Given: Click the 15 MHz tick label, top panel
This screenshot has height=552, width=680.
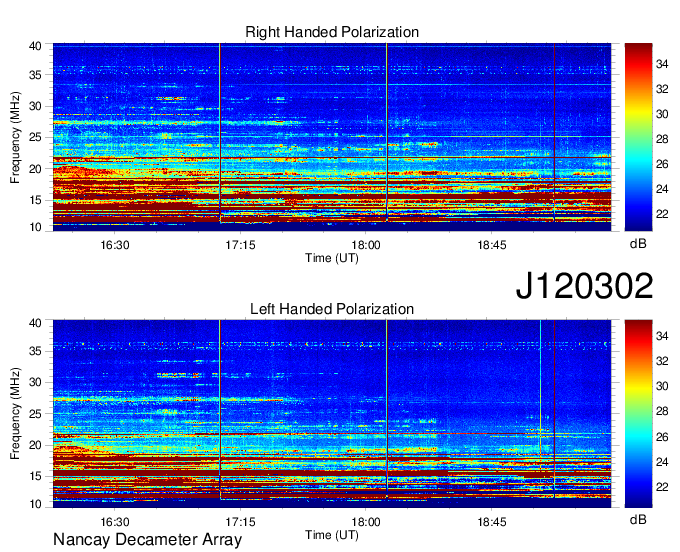Looking at the screenshot, I should pos(35,200).
